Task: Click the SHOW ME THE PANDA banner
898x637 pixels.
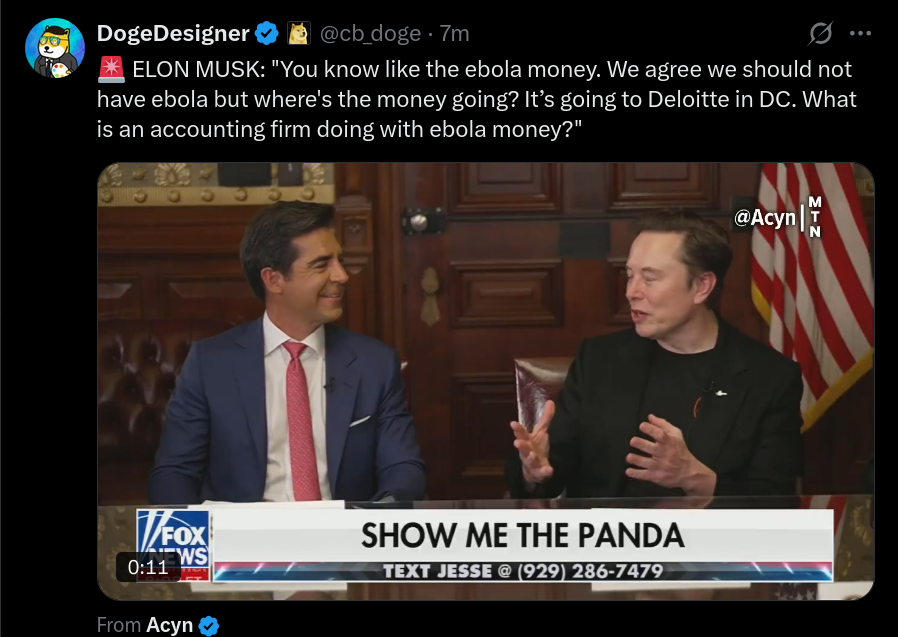Action: [x=523, y=536]
